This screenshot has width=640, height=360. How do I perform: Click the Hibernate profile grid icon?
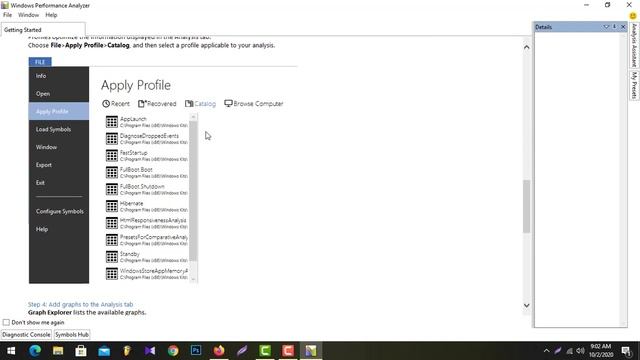click(112, 206)
